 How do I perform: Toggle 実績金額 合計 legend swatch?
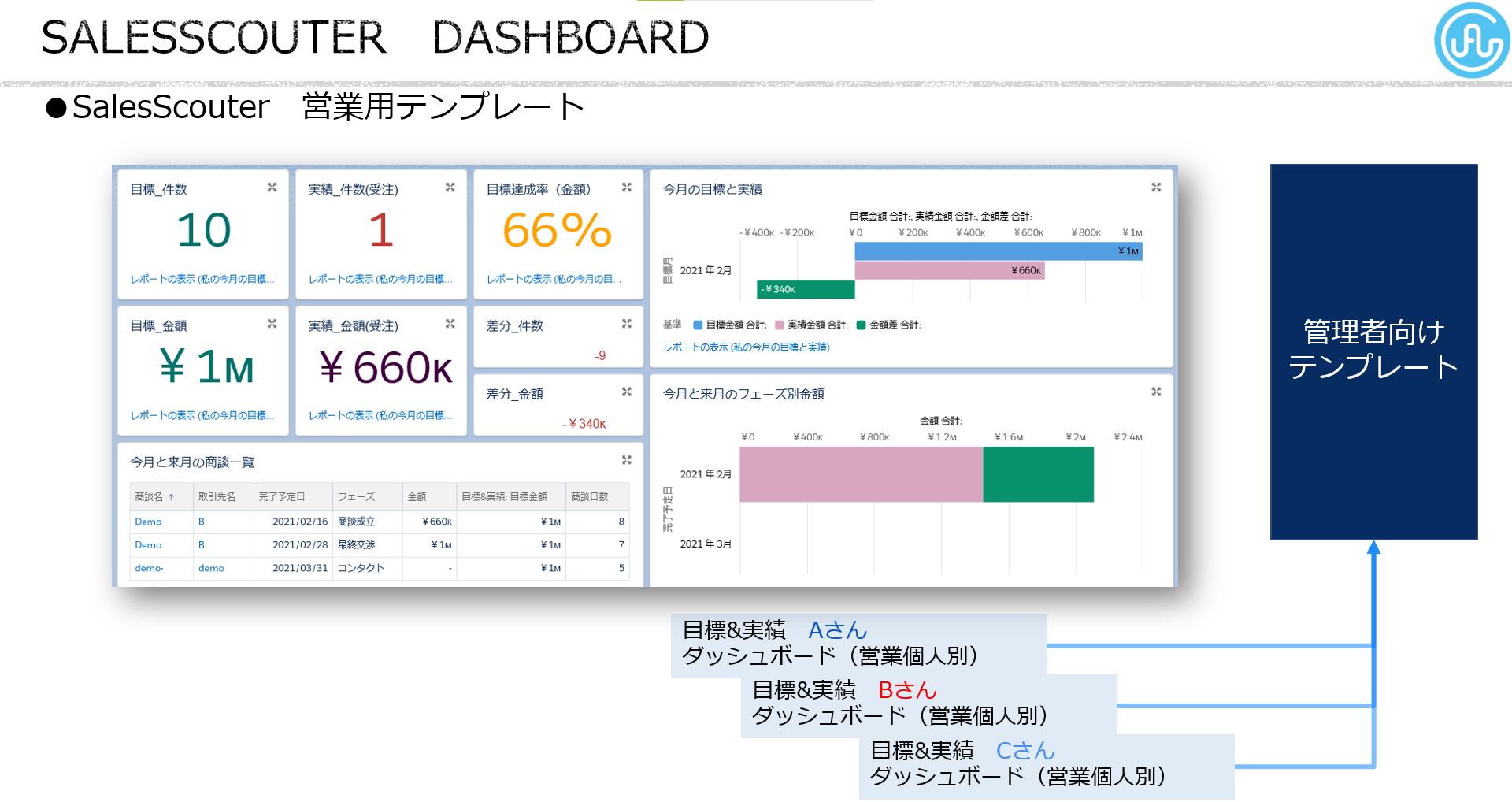pos(780,325)
